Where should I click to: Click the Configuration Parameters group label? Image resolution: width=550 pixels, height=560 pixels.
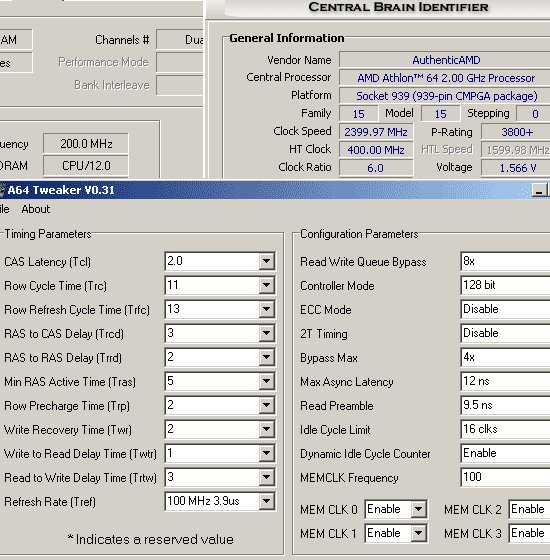tap(359, 234)
